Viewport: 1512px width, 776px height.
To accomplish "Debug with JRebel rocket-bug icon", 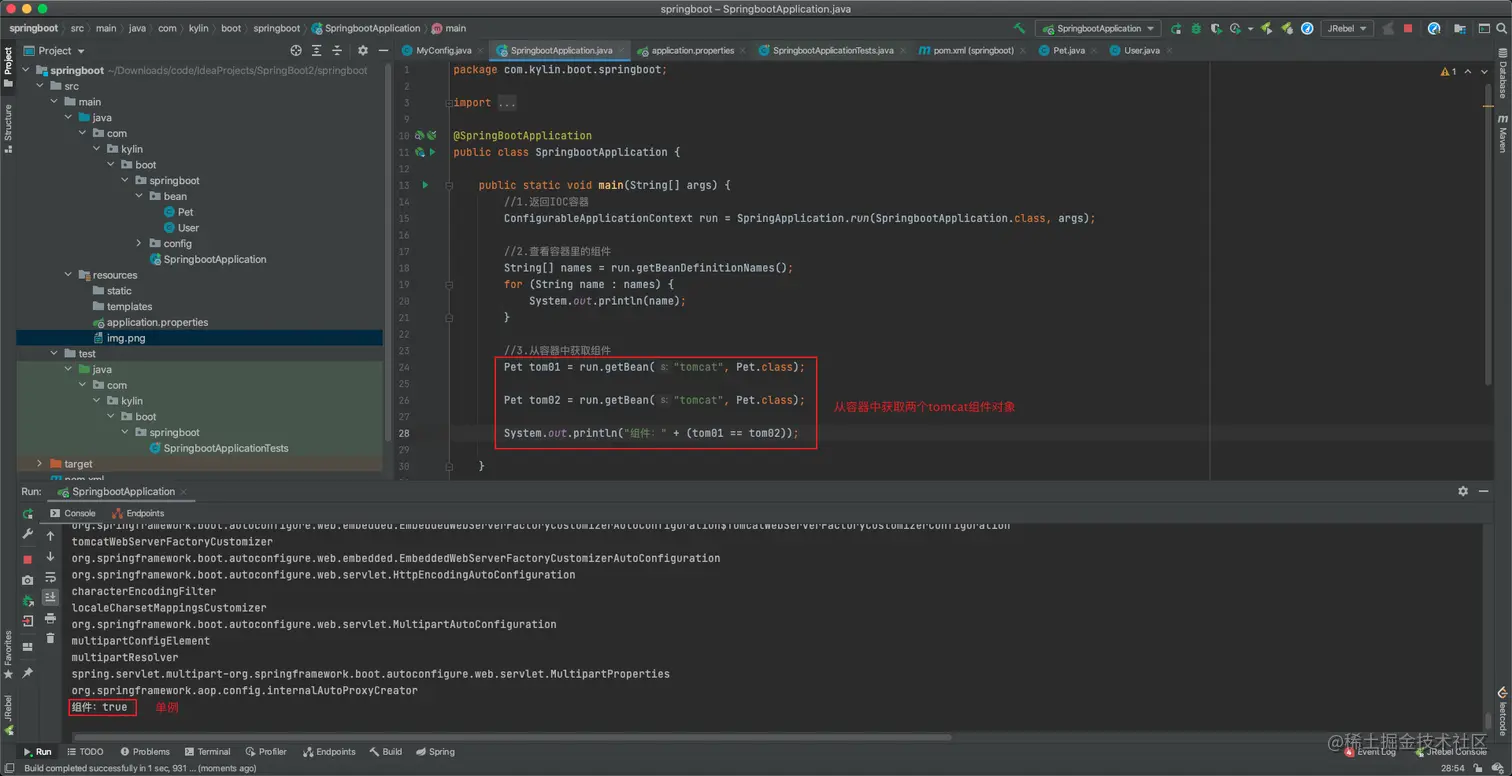I will [1287, 29].
